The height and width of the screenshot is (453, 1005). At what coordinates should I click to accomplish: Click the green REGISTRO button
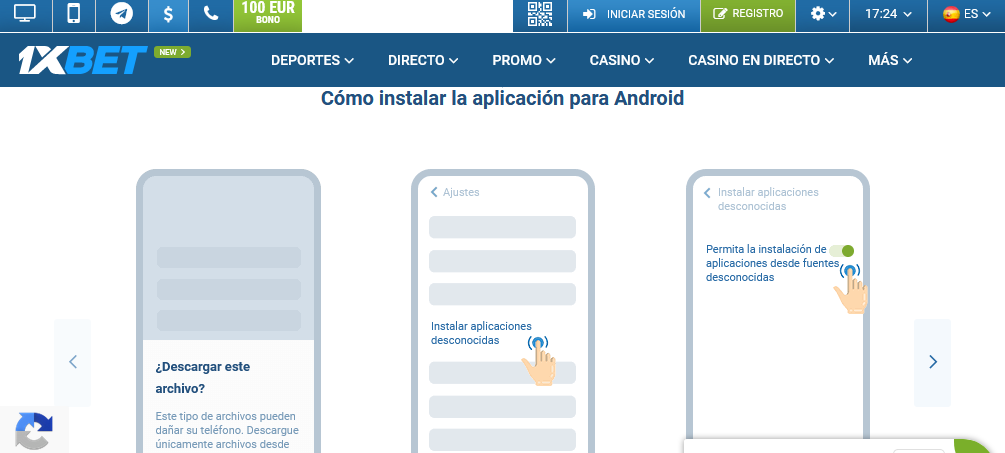tap(748, 14)
